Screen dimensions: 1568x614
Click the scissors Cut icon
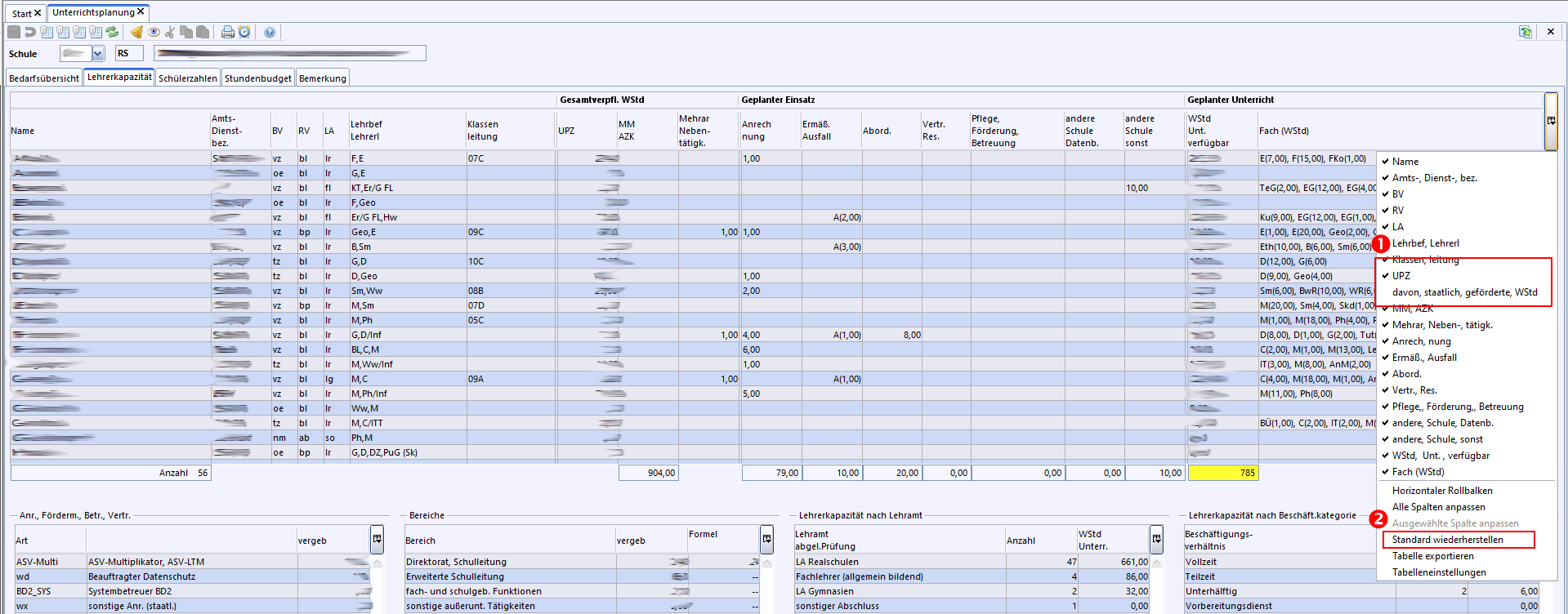[x=170, y=32]
